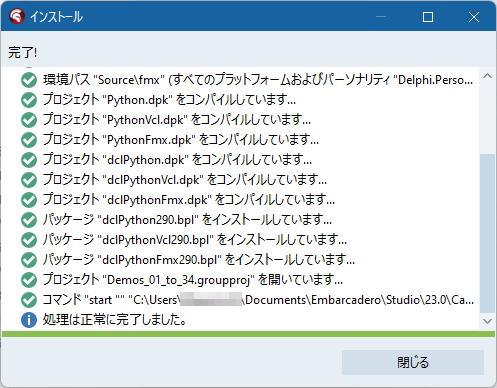Click check icon beside Demos_01_to_34.groupproj row
The image size is (497, 388).
pos(29,280)
